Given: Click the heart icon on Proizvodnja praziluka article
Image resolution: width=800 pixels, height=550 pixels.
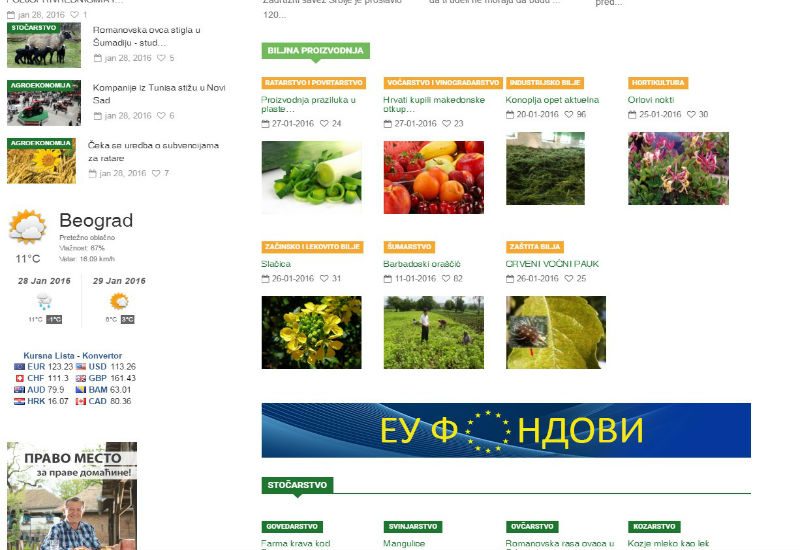Looking at the screenshot, I should click(x=324, y=123).
